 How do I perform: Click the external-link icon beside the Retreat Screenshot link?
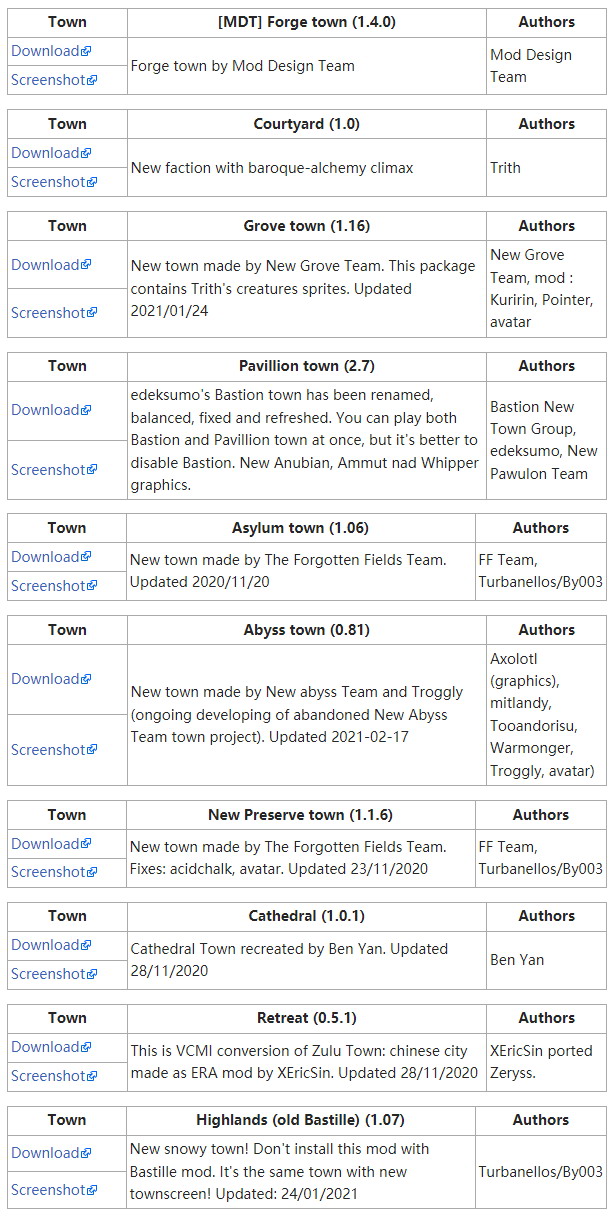(x=93, y=1077)
